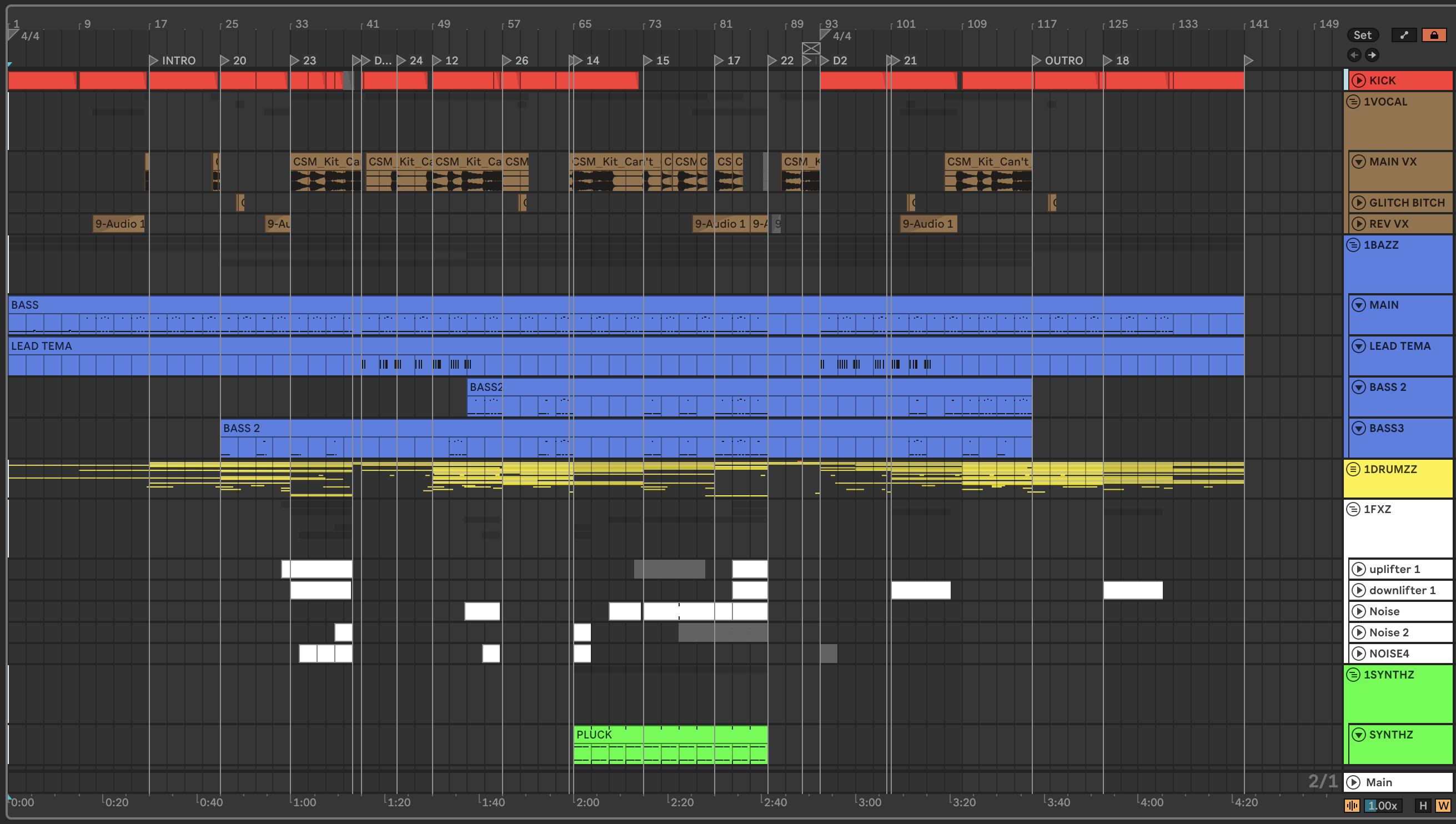This screenshot has height=824, width=1456.
Task: Unfold the GLITCH BITCH track
Action: click(1359, 203)
